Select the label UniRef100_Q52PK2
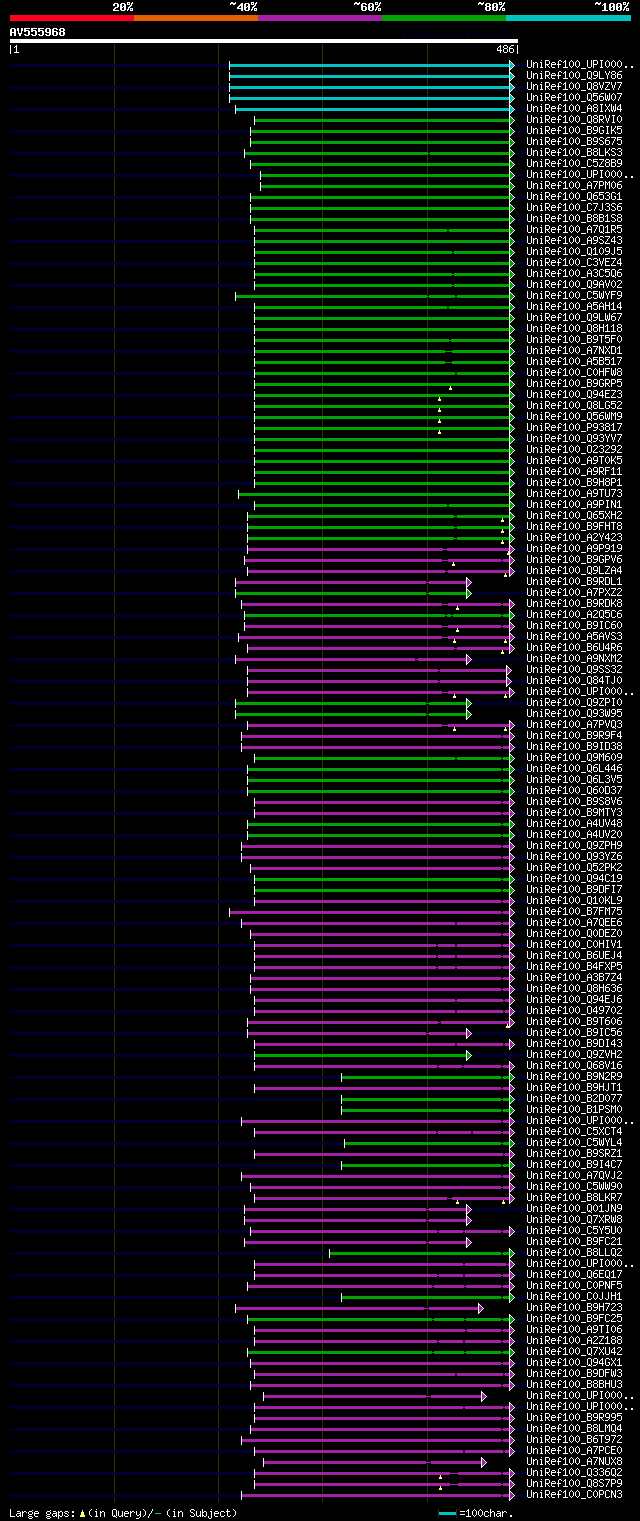 click(x=574, y=867)
